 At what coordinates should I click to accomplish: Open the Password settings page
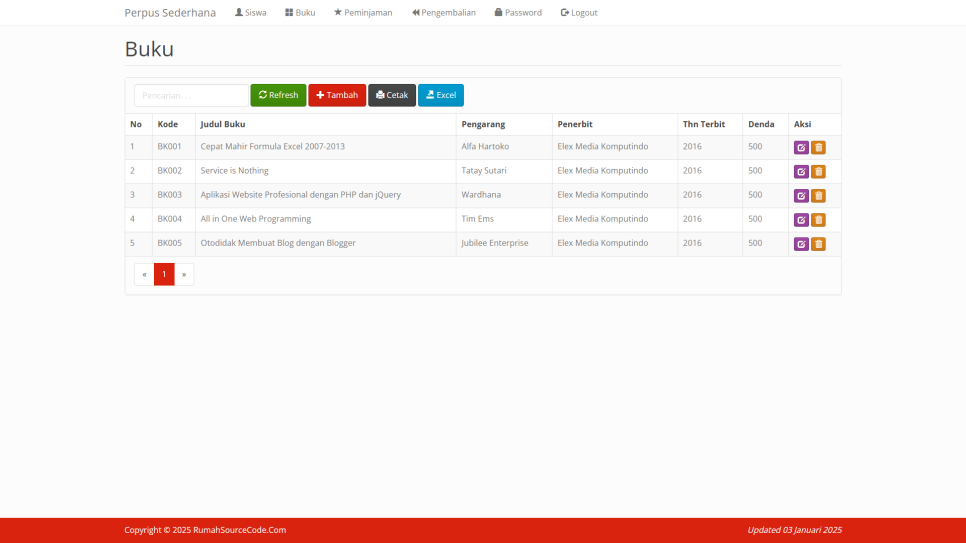(518, 13)
